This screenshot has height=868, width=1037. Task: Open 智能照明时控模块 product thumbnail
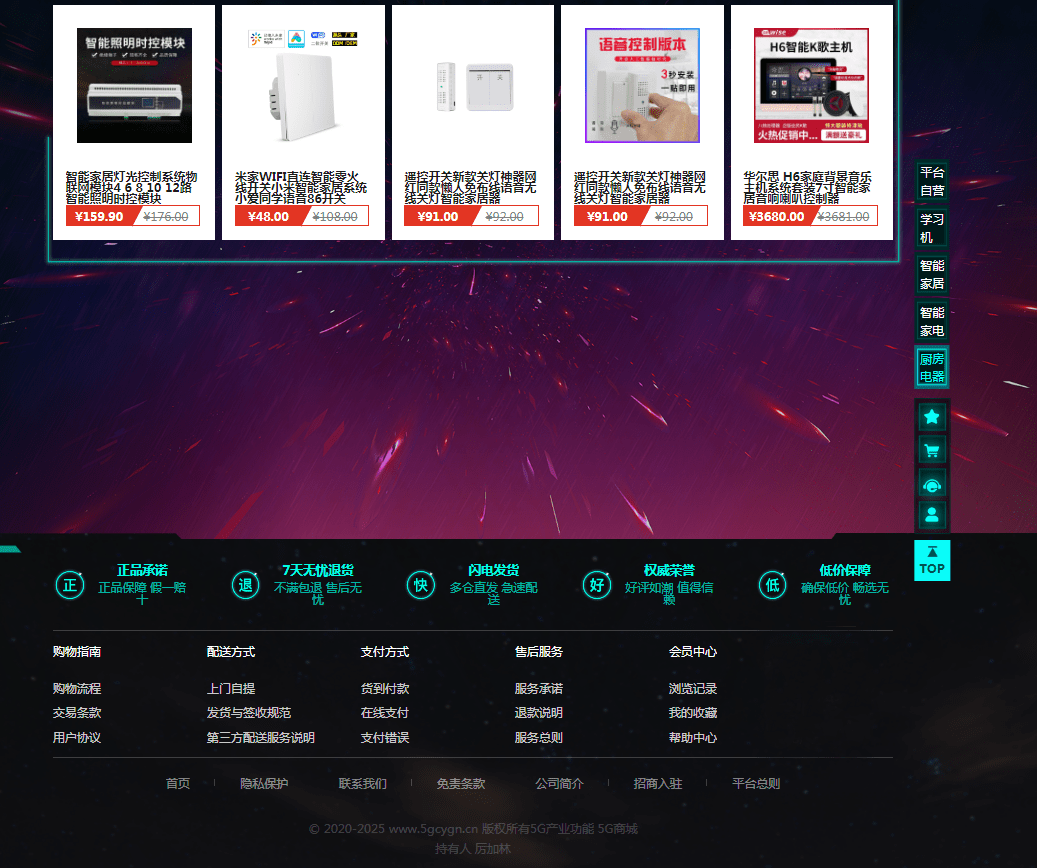click(134, 85)
